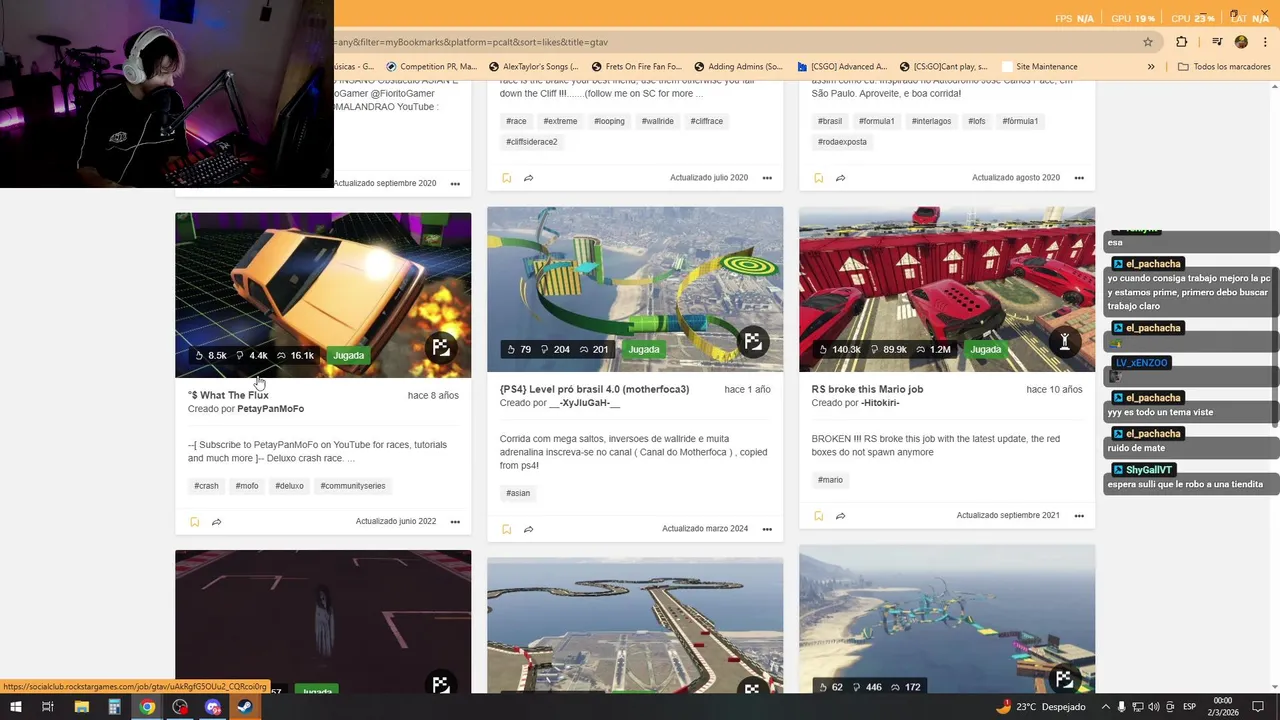
Task: Open RS broke this Mario job title
Action: tap(867, 389)
